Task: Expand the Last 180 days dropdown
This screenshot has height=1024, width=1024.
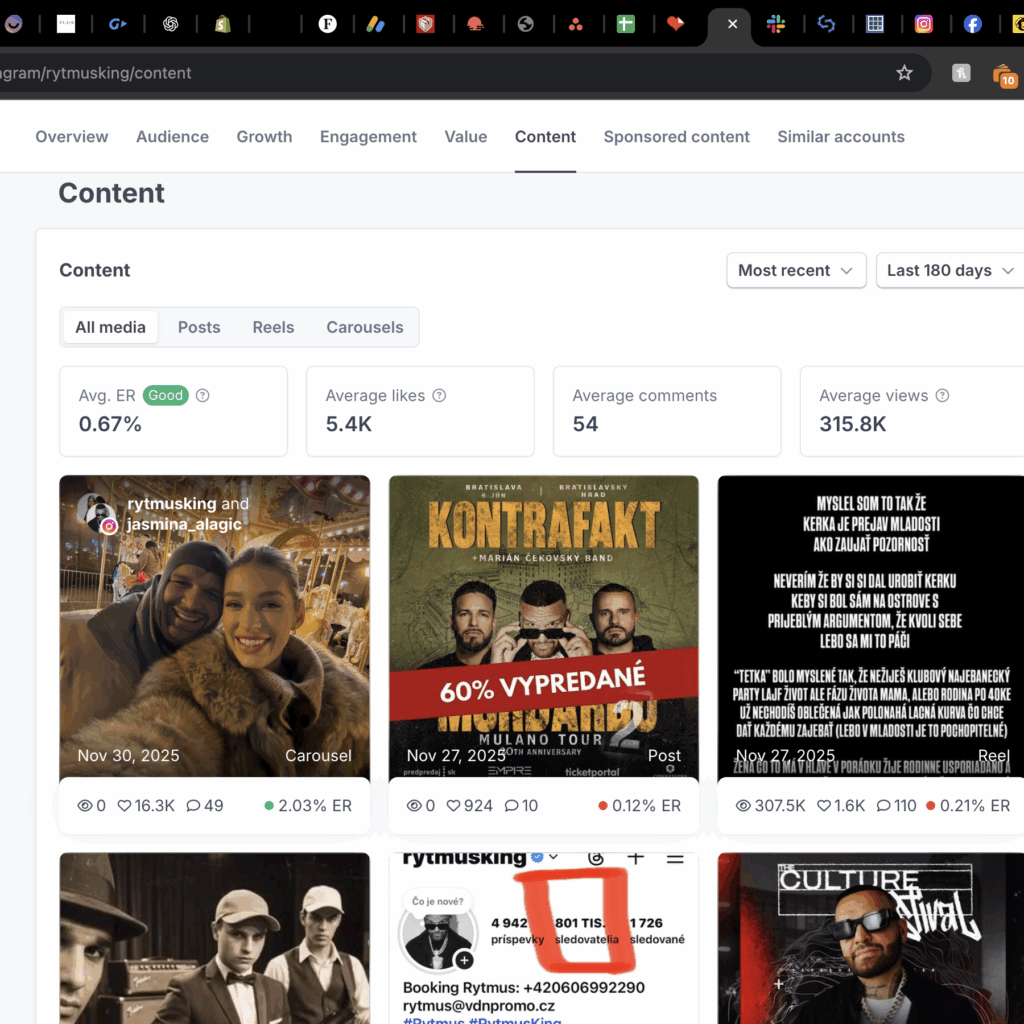Action: (950, 270)
